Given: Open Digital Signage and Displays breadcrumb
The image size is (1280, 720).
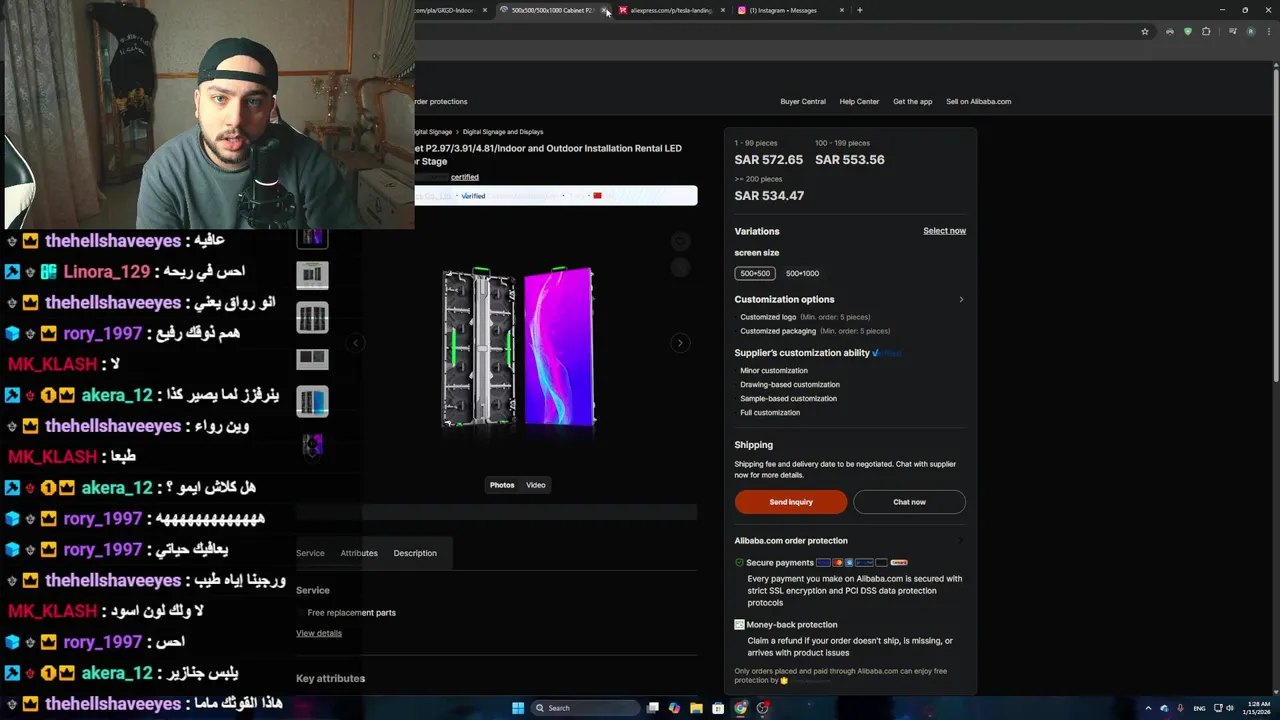Looking at the screenshot, I should coord(503,132).
